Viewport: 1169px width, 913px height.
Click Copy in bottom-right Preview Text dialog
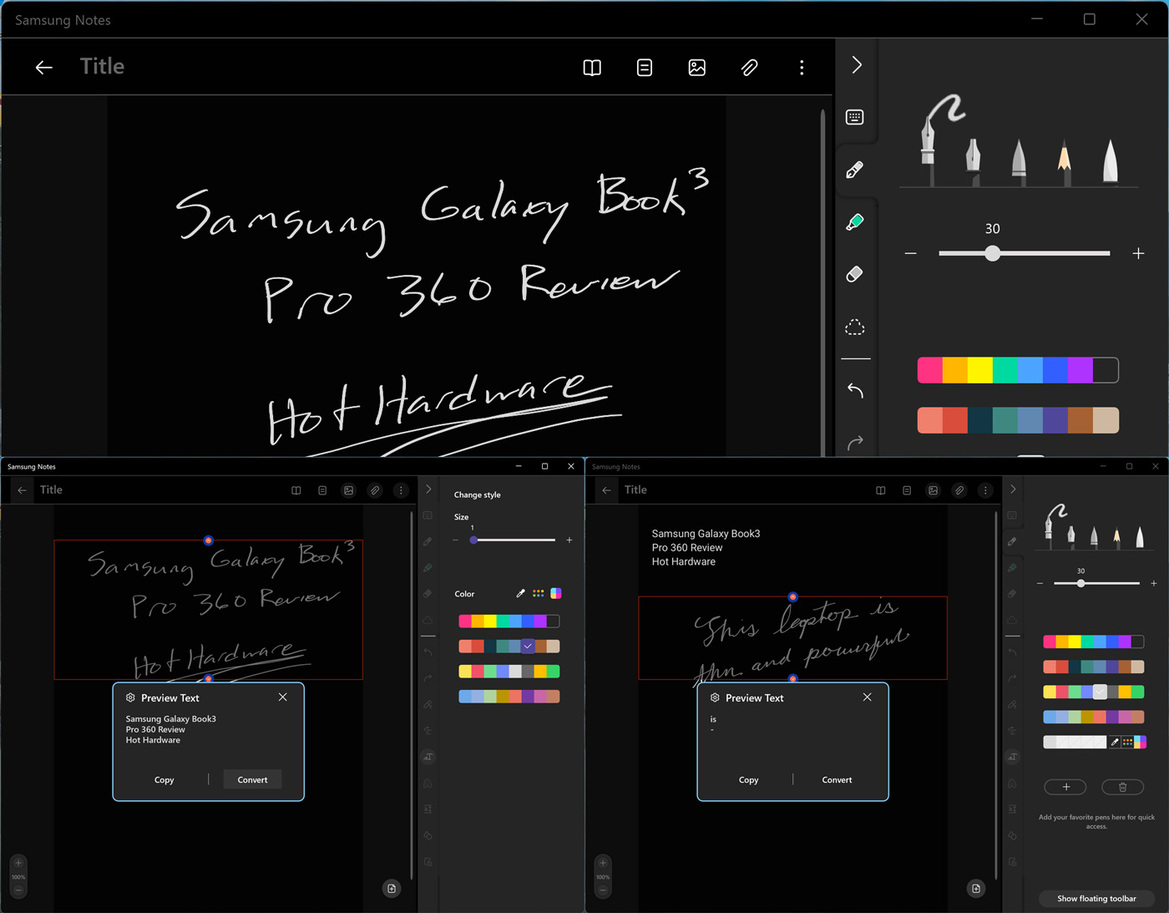pyautogui.click(x=749, y=780)
